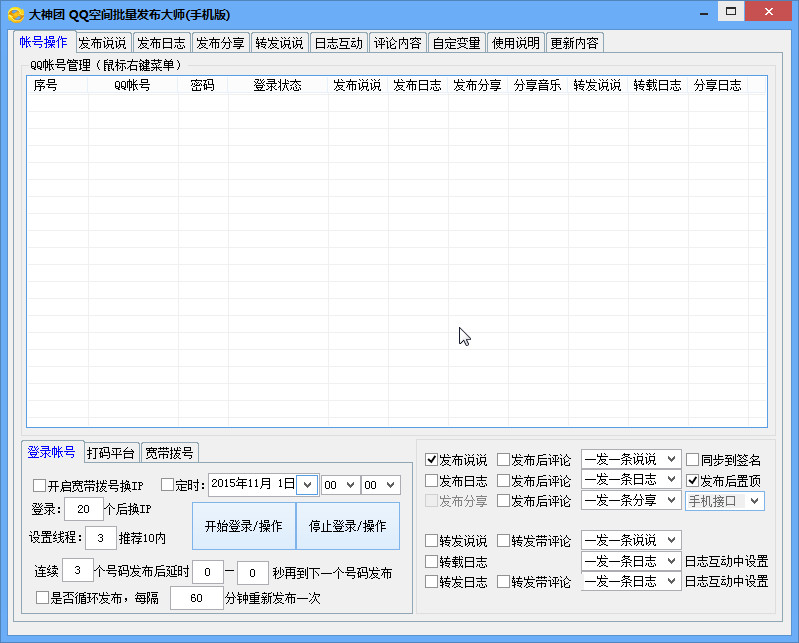
Task: Click the 转载日志 column header
Action: pyautogui.click(x=658, y=85)
